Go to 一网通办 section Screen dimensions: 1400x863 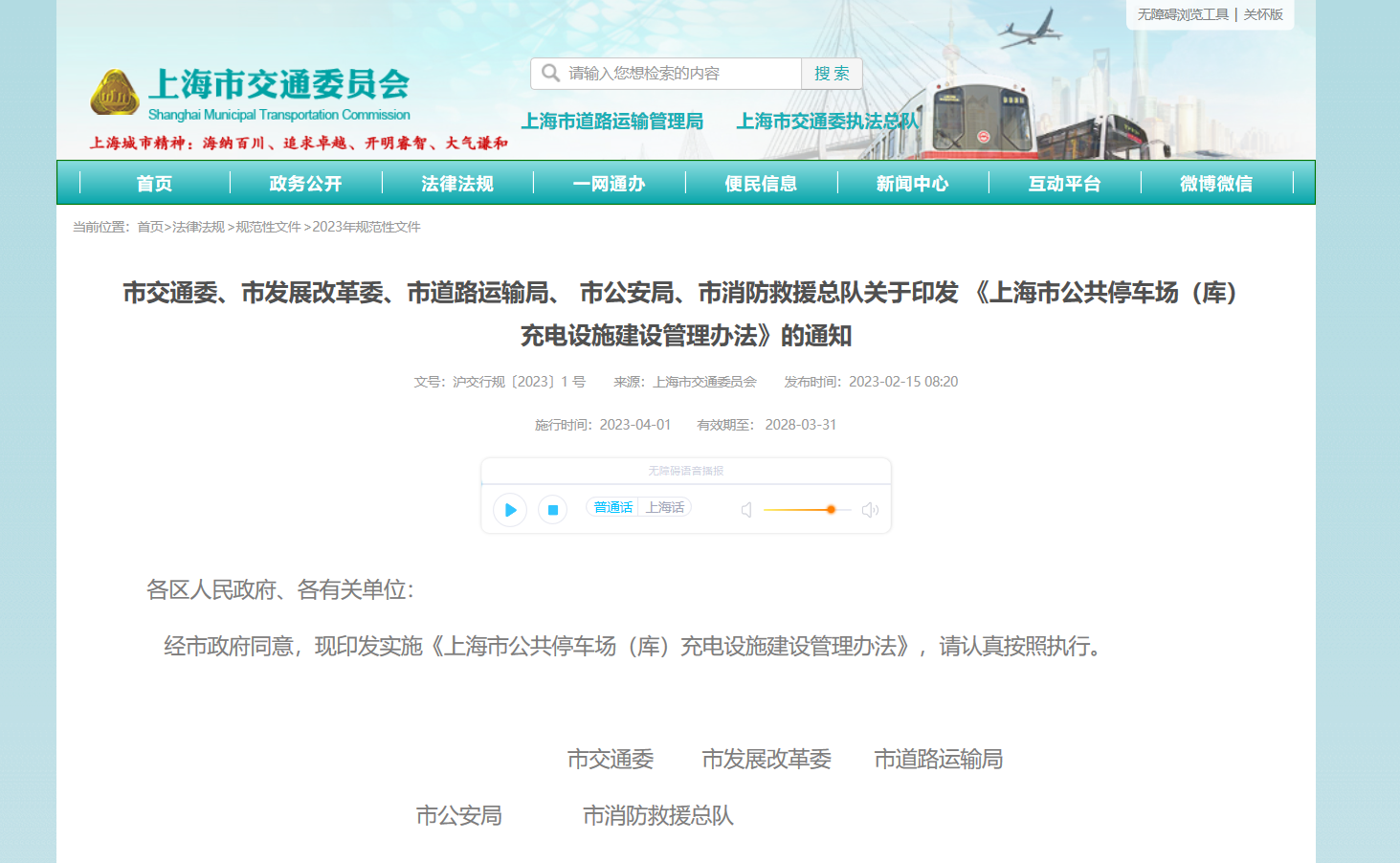coord(609,184)
